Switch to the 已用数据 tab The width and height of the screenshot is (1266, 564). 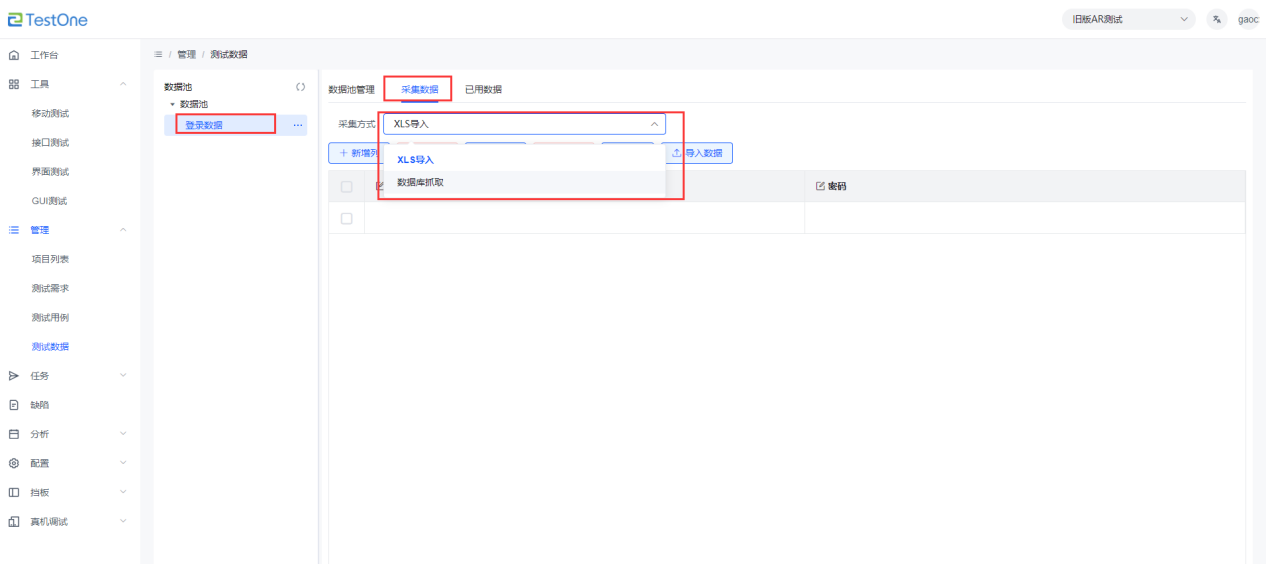tap(483, 89)
